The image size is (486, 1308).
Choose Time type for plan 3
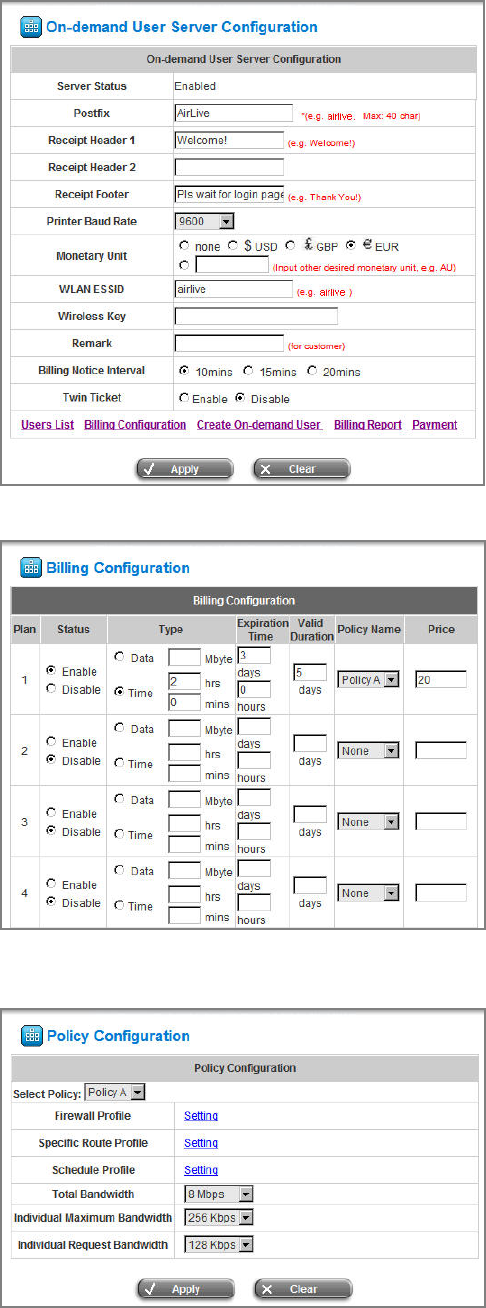tap(121, 834)
